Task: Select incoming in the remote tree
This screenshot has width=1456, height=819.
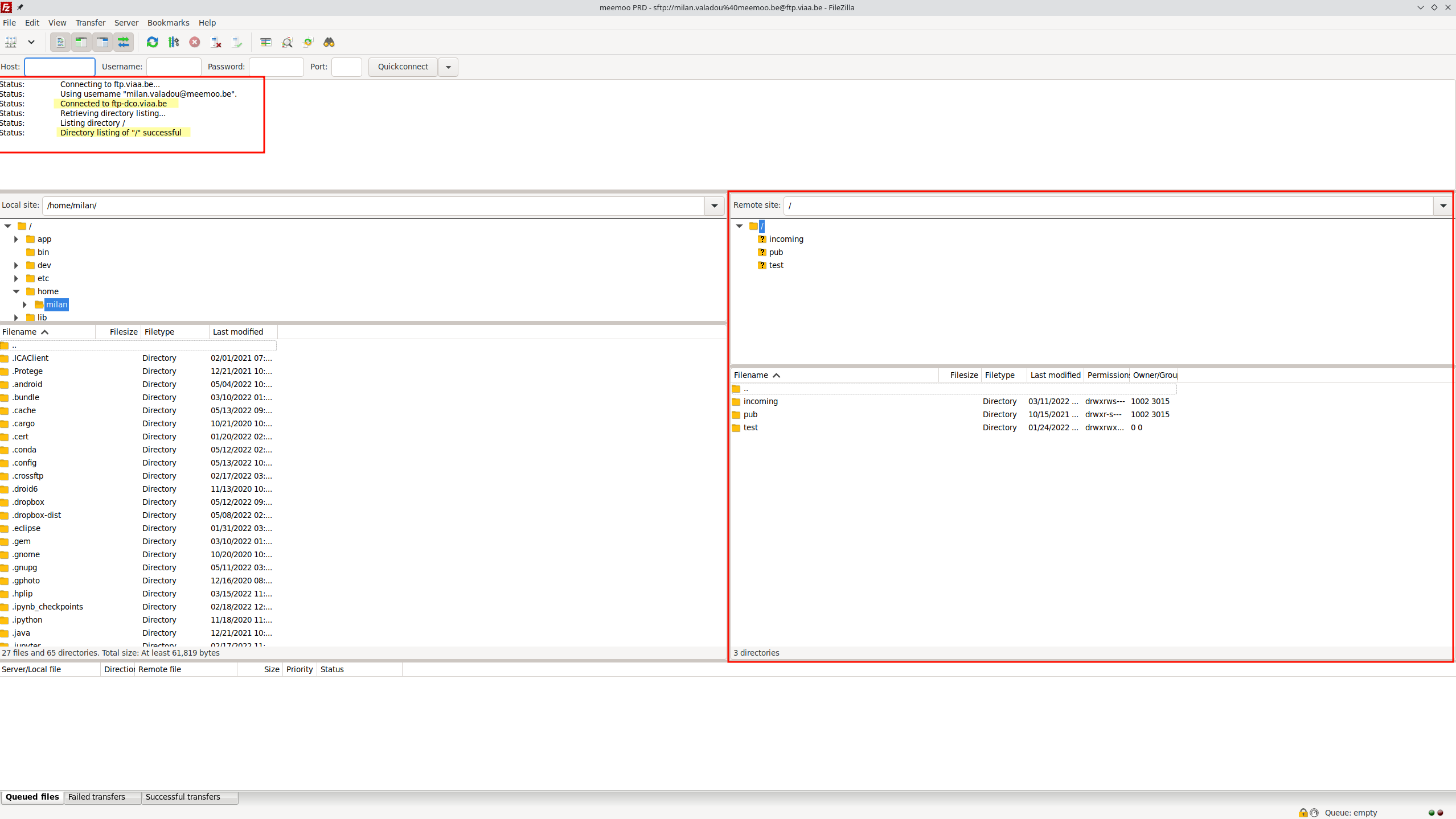Action: point(786,239)
